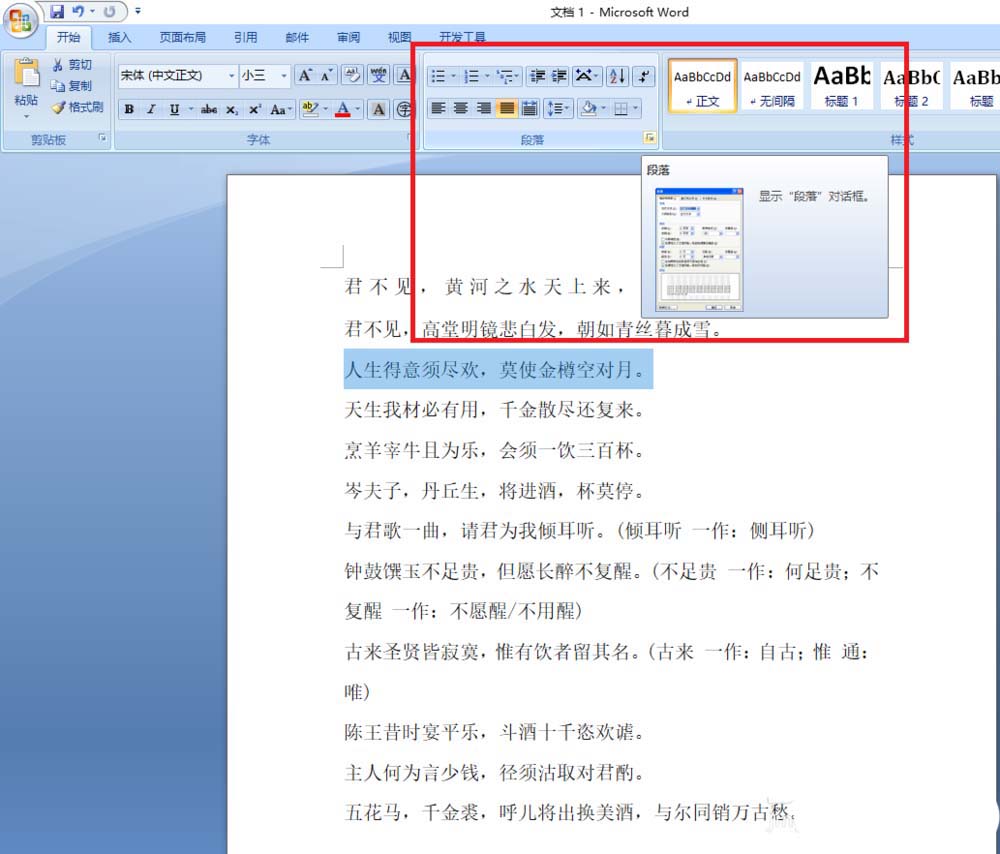The image size is (1000, 854).
Task: Expand the font name dropdown 宋体
Action: tap(231, 76)
